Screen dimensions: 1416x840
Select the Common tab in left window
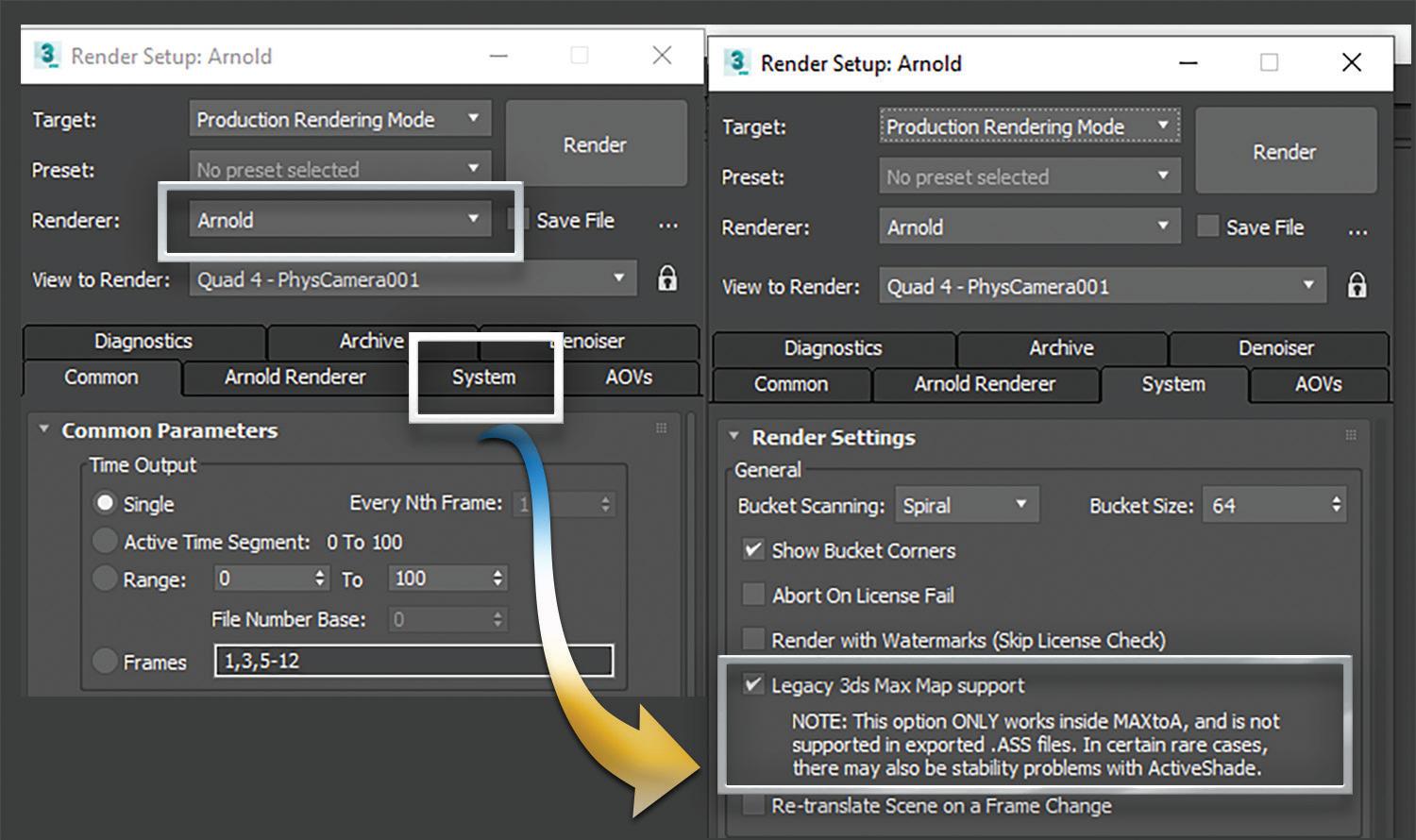[101, 377]
